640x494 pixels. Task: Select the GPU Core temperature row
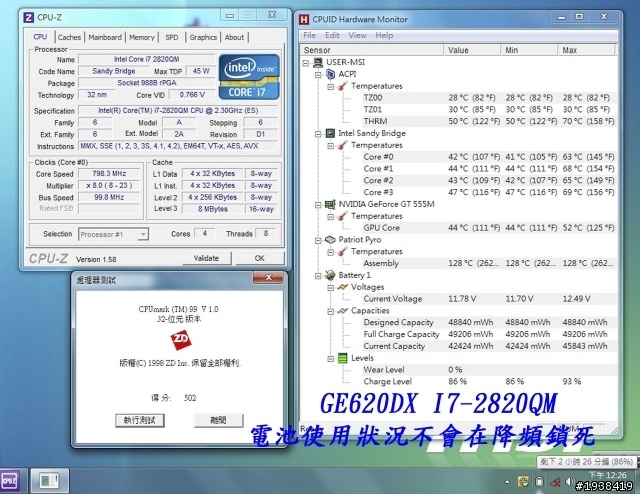[x=489, y=228]
